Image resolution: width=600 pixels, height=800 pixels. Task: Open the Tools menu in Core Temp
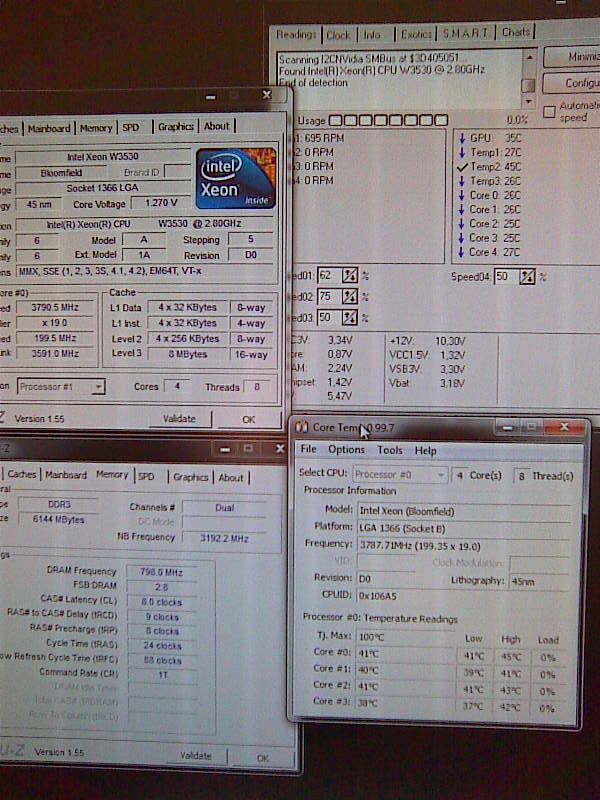click(390, 450)
